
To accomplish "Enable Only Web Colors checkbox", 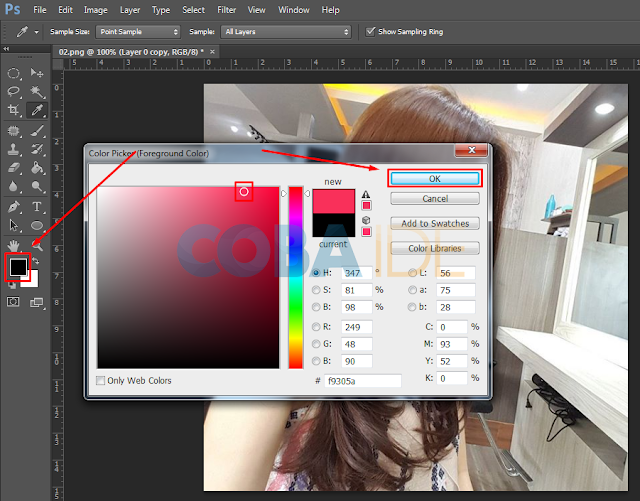I will point(100,381).
